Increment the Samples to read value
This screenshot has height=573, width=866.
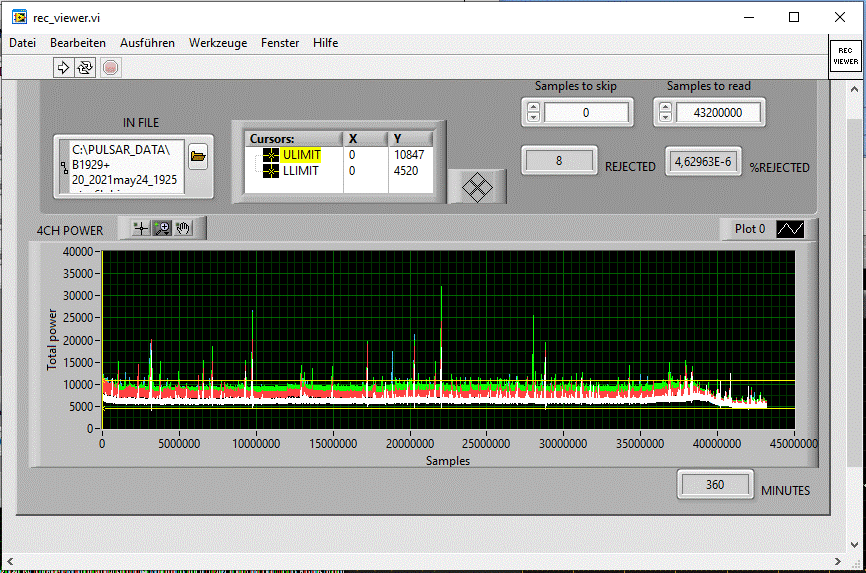coord(666,108)
